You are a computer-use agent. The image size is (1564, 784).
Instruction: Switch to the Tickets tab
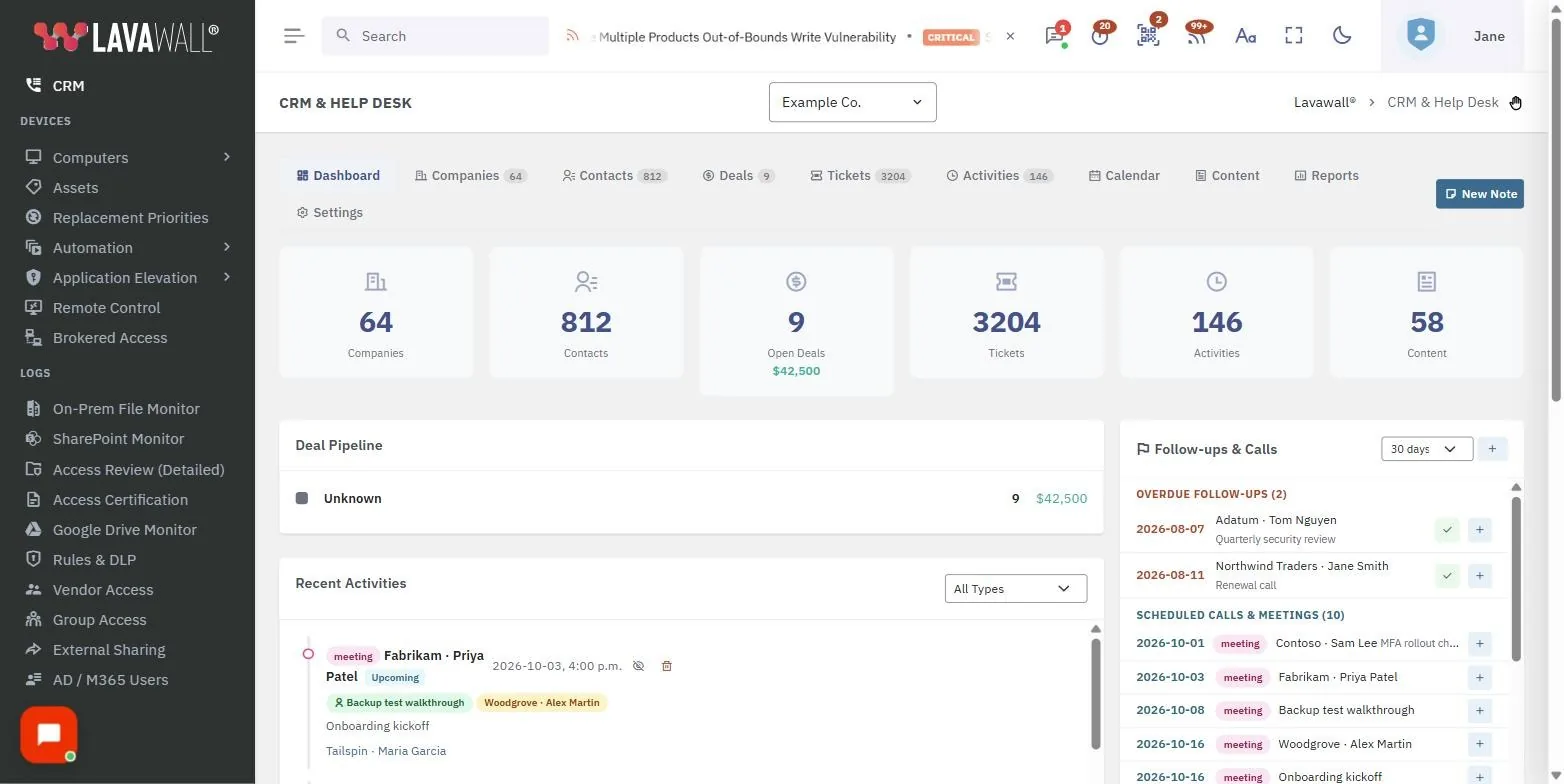(859, 176)
